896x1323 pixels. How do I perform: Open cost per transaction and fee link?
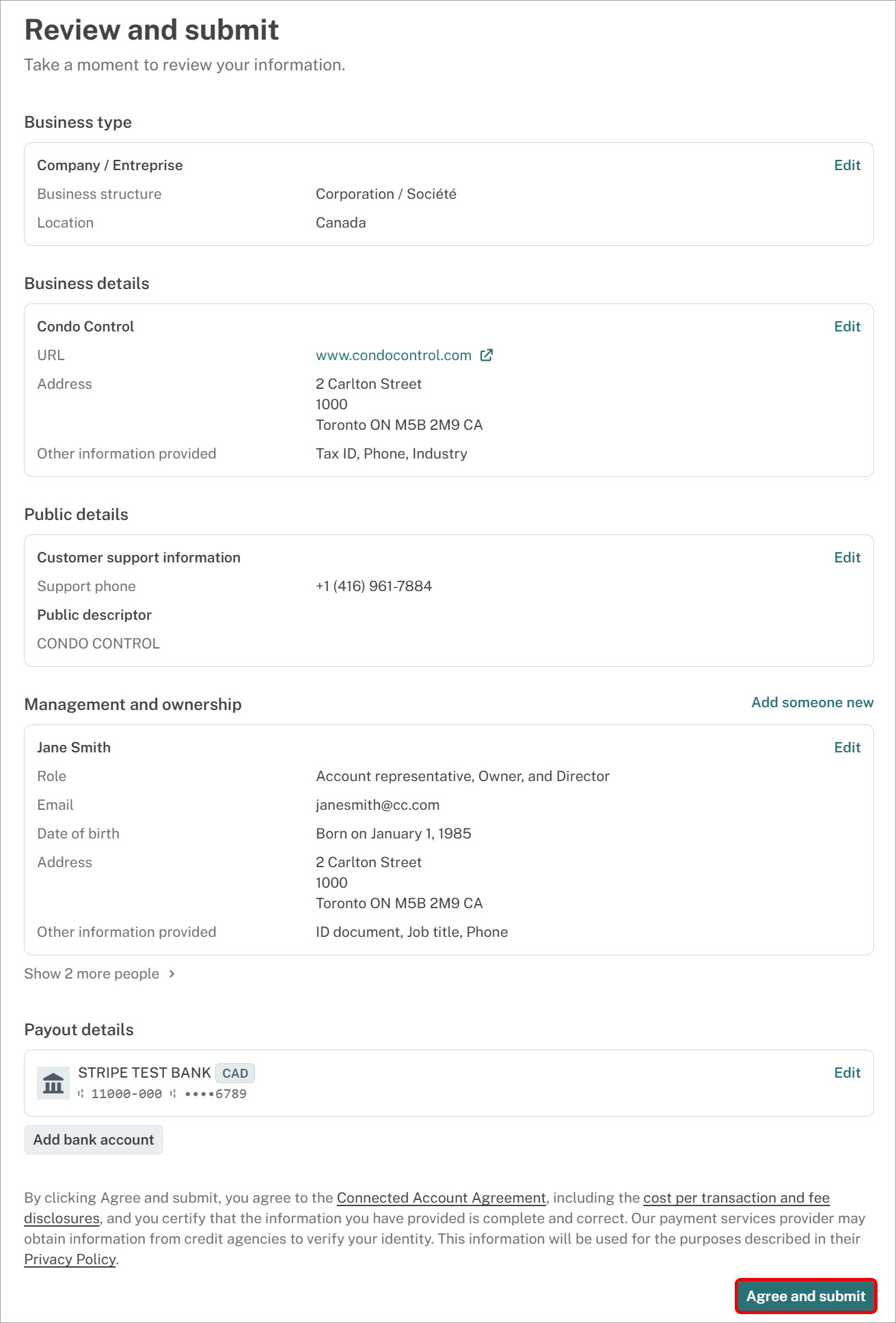coord(736,1198)
